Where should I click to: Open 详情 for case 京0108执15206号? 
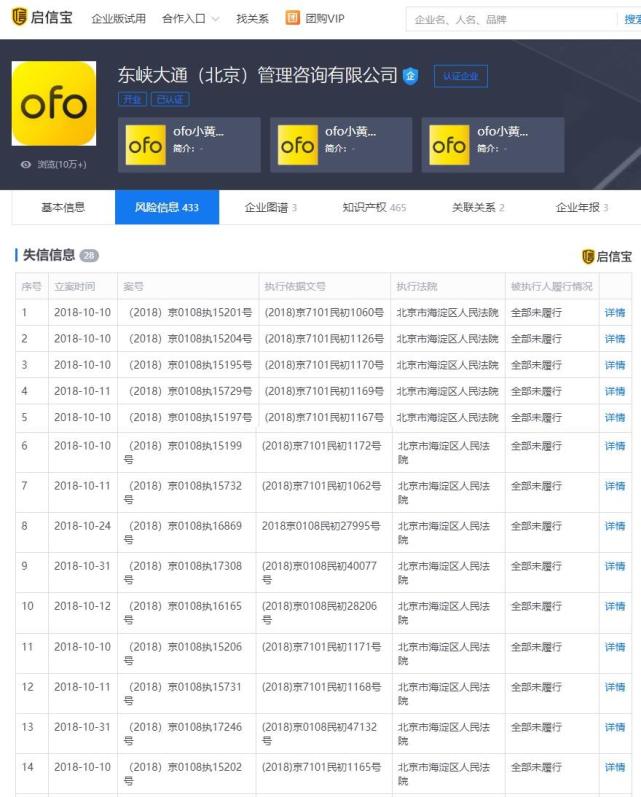[615, 647]
